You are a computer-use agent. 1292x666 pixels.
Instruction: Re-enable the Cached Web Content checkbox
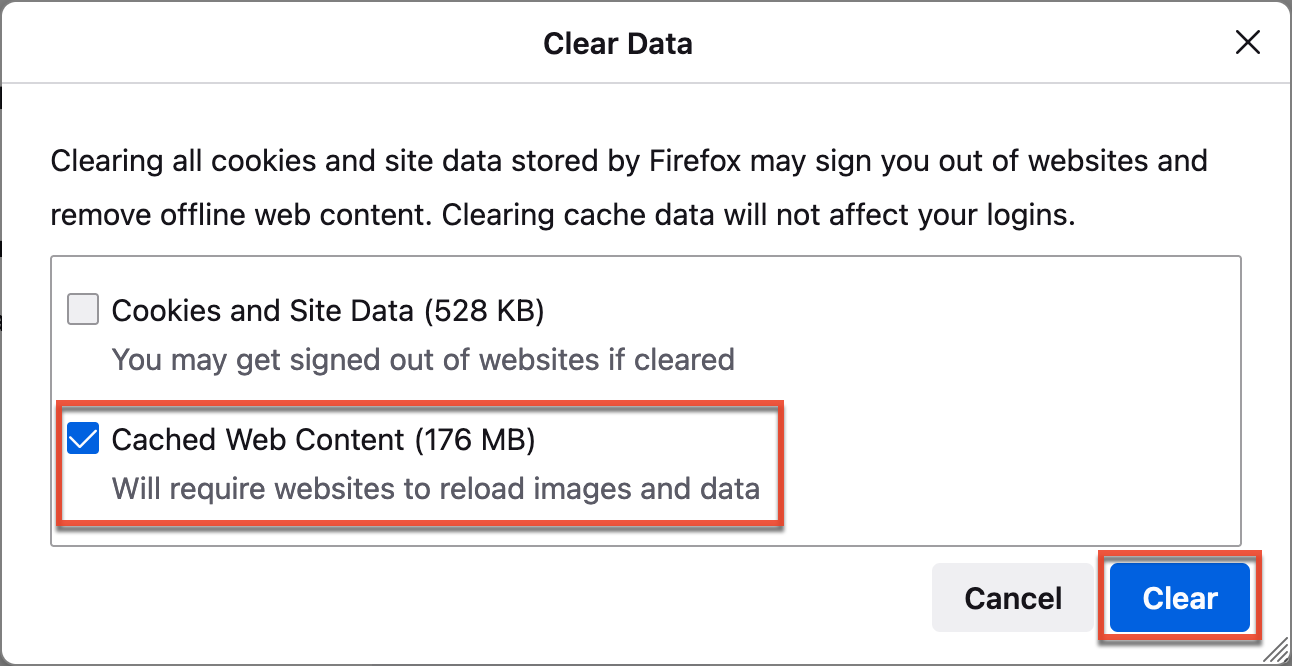coord(82,437)
